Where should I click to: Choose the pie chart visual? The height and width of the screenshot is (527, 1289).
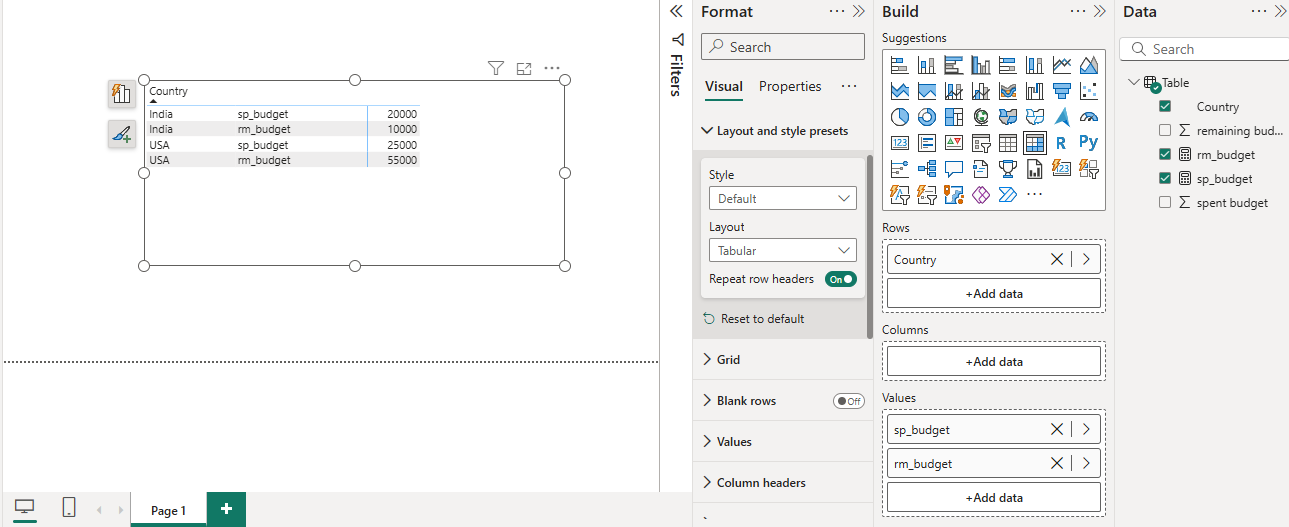[x=899, y=117]
